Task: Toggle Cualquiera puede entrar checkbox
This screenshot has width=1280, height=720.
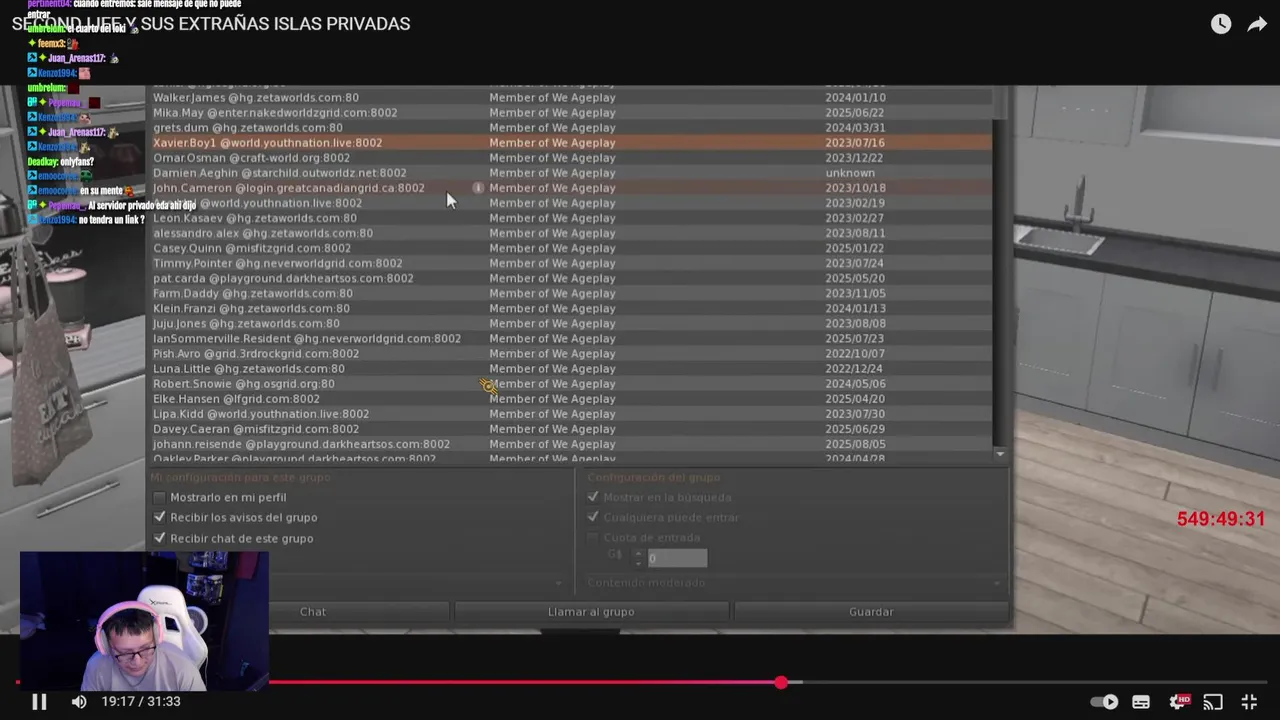Action: (x=593, y=517)
